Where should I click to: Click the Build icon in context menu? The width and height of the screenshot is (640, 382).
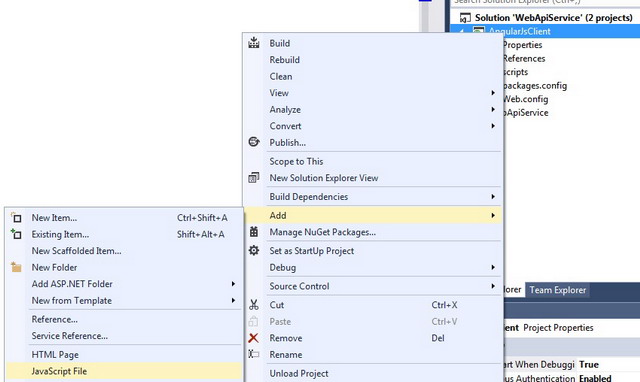[253, 42]
